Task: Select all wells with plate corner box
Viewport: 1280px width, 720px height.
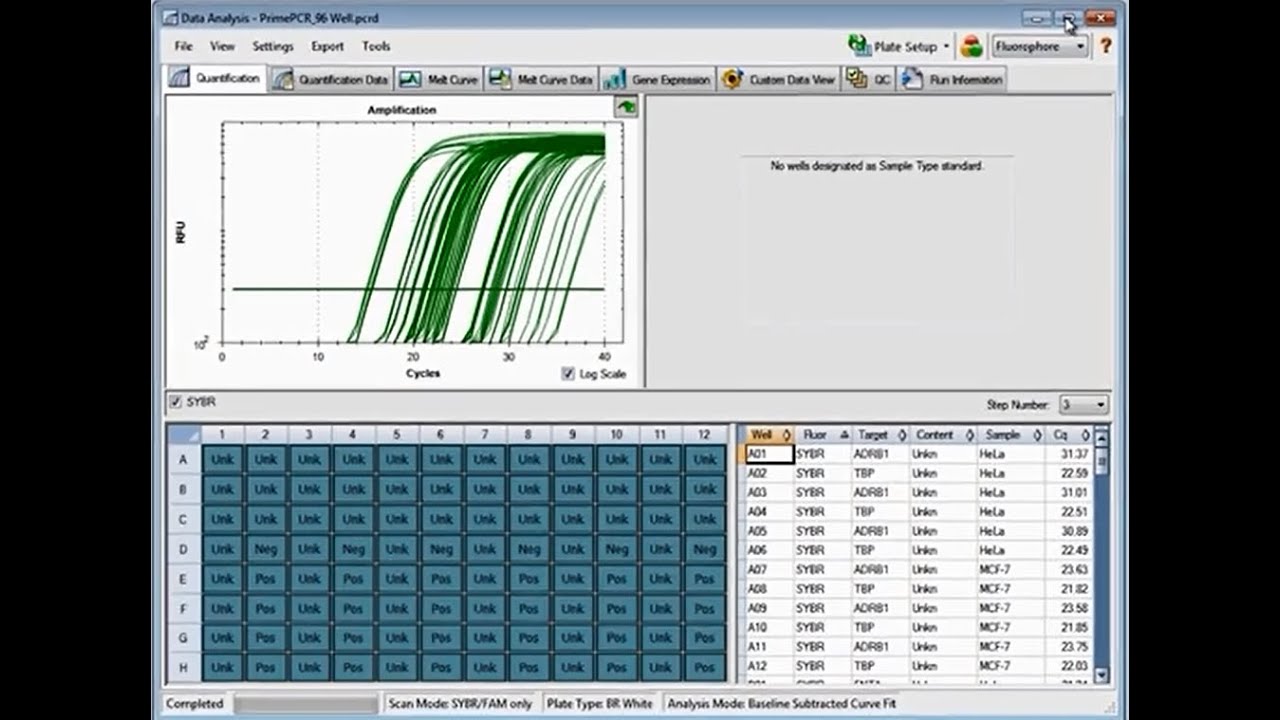Action: (x=183, y=435)
